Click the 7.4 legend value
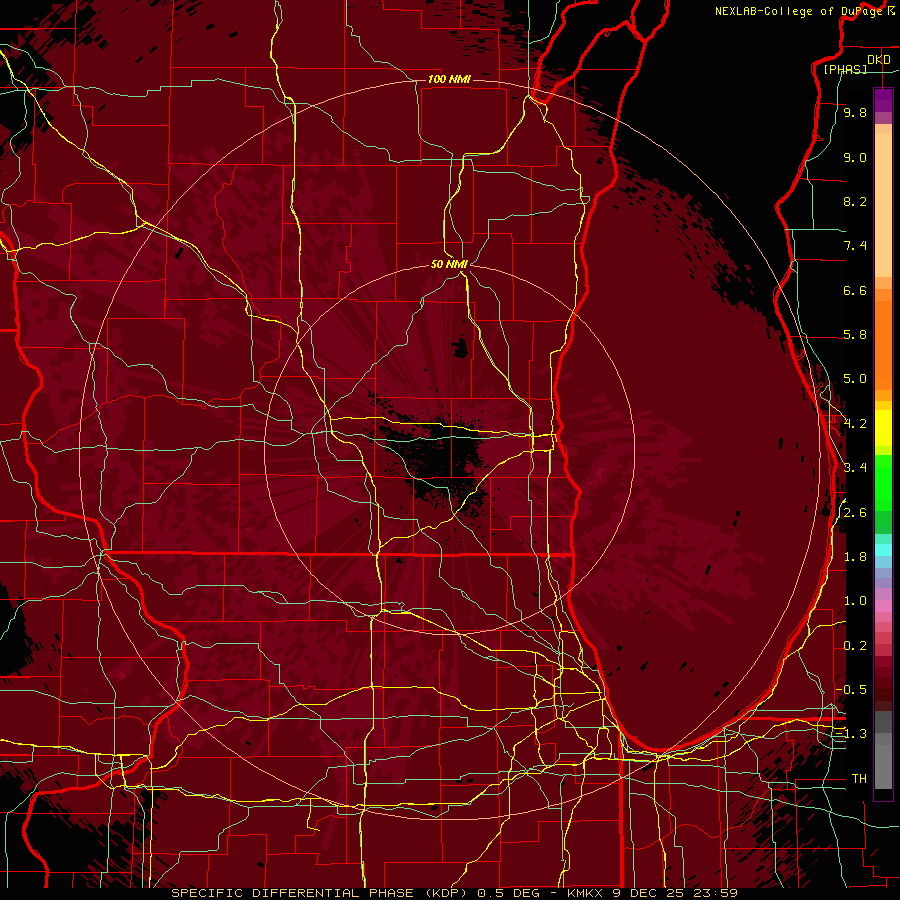 click(855, 246)
